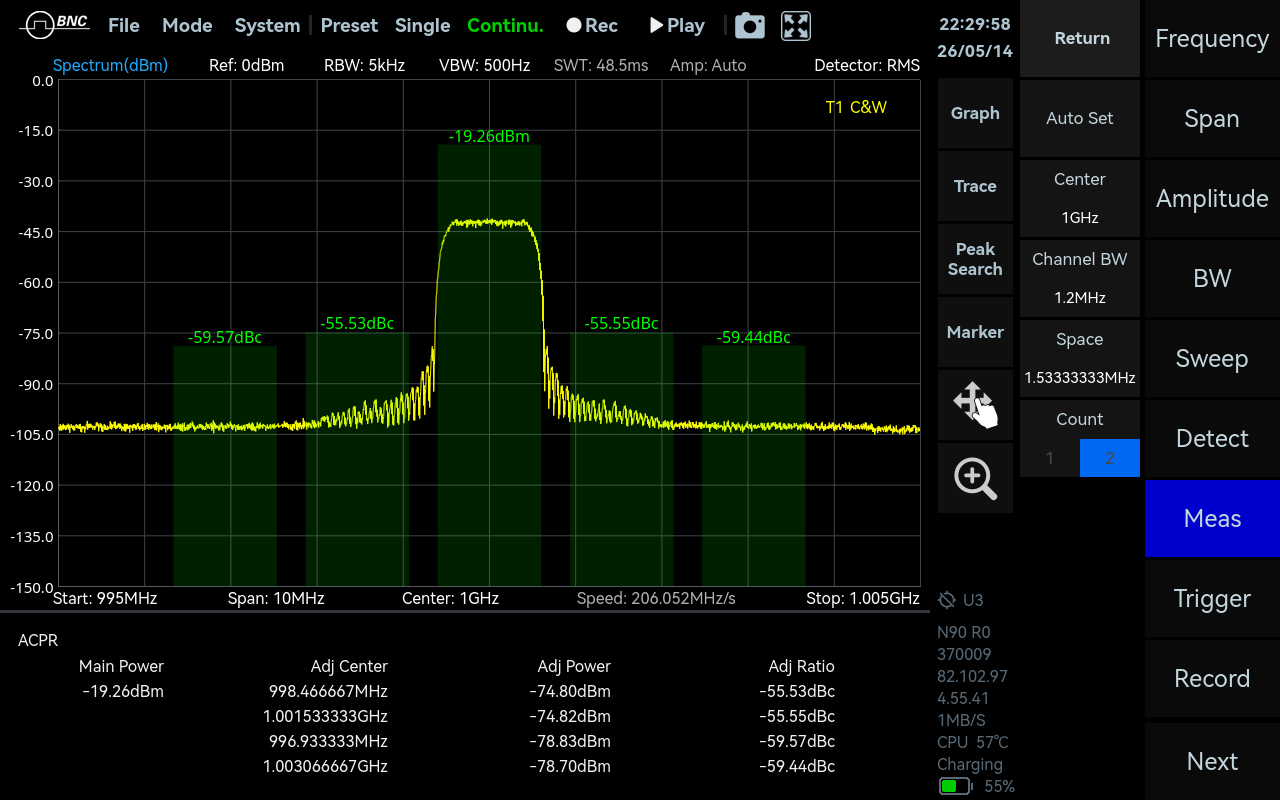Toggle fullscreen with the expand-arrows icon
Screen dimensions: 1280x800
[796, 26]
